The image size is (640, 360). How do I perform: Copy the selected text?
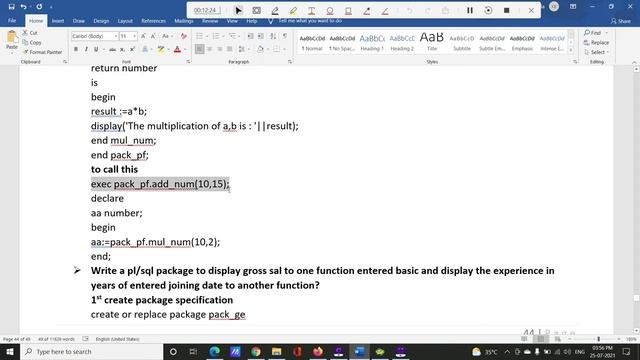pos(32,42)
